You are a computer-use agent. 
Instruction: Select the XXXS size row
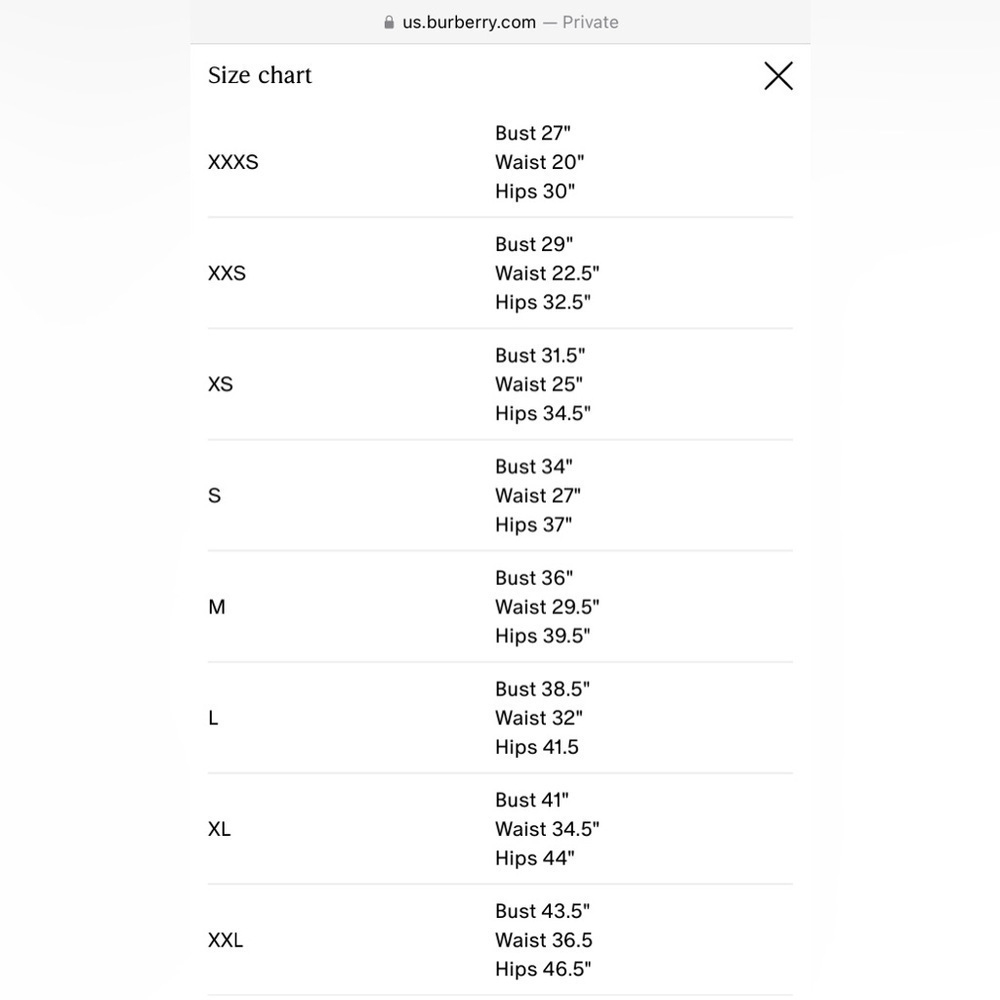pyautogui.click(x=500, y=162)
